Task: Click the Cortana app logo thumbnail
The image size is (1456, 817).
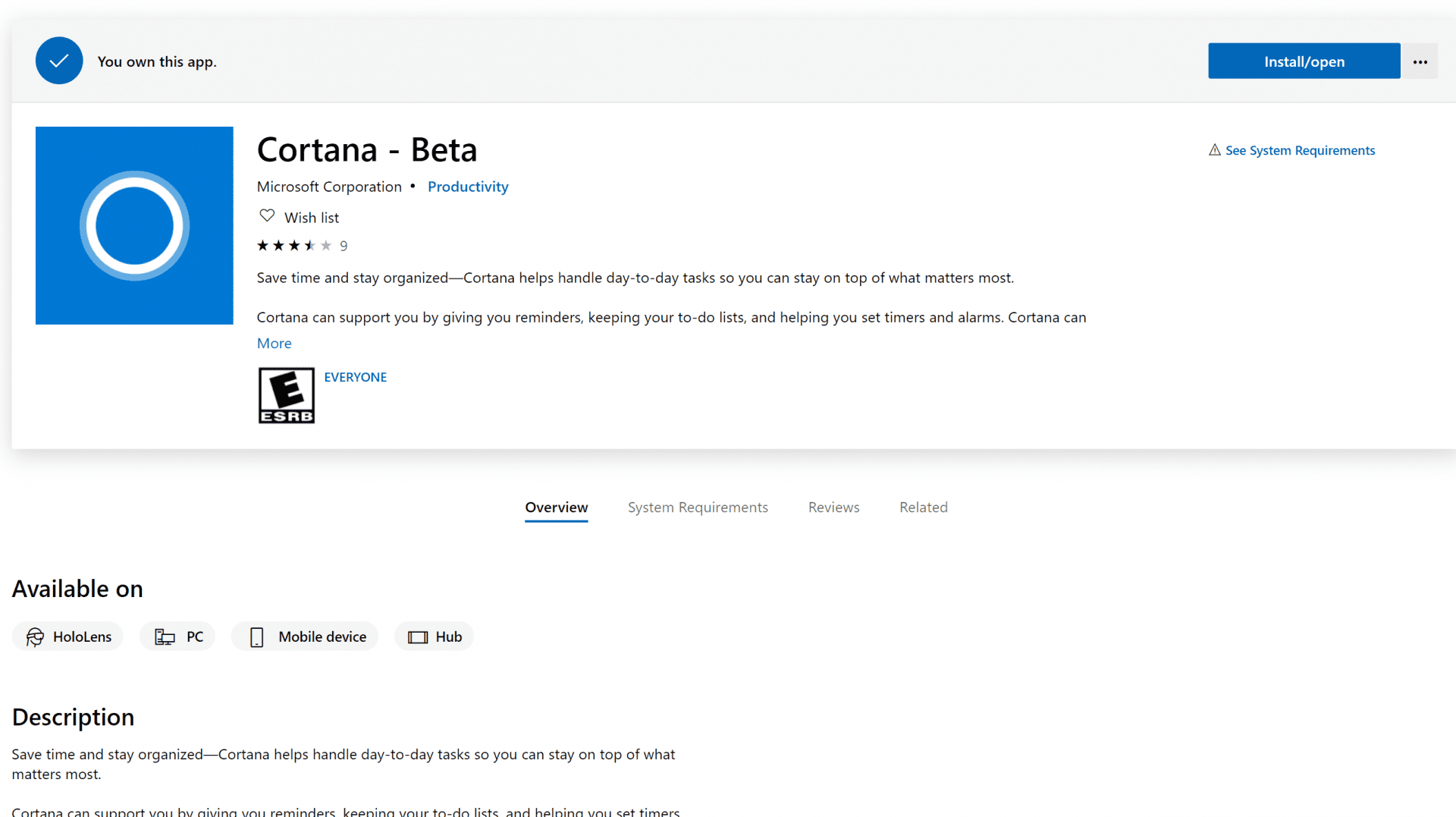Action: pos(133,225)
